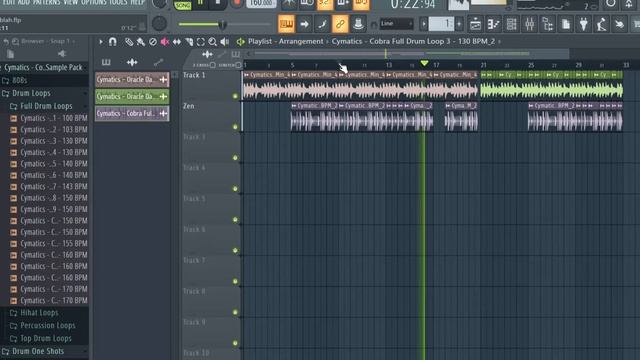Switch to the audio clips picker tab
This screenshot has height=360, width=640.
click(x=132, y=62)
